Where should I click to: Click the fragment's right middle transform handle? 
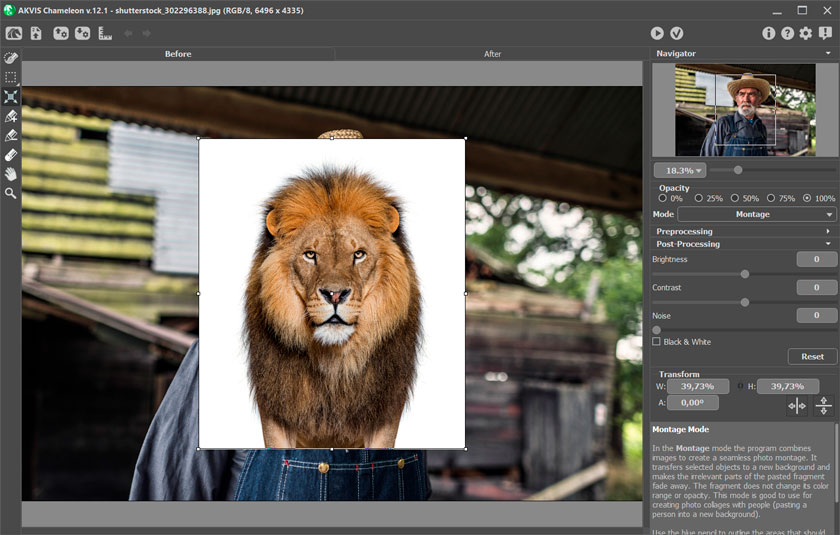click(465, 293)
